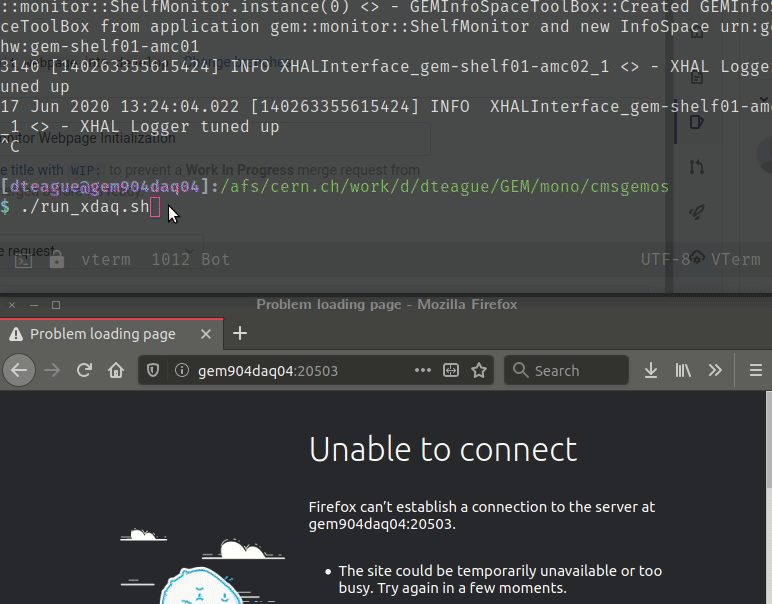This screenshot has height=604, width=772.
Task: Click Firefox forward arrow button
Action: [x=52, y=370]
